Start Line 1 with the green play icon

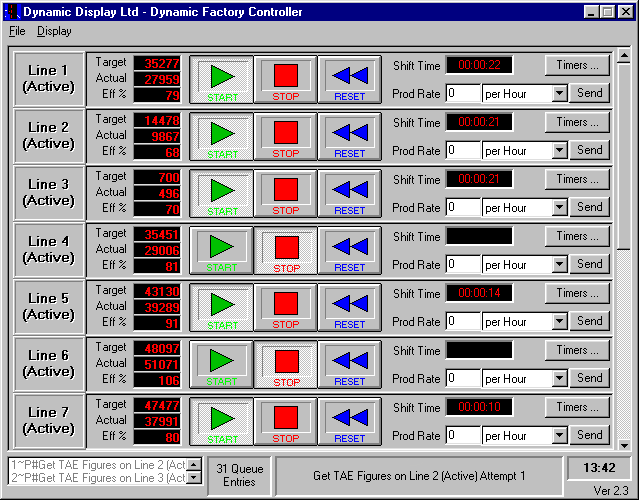click(x=222, y=80)
